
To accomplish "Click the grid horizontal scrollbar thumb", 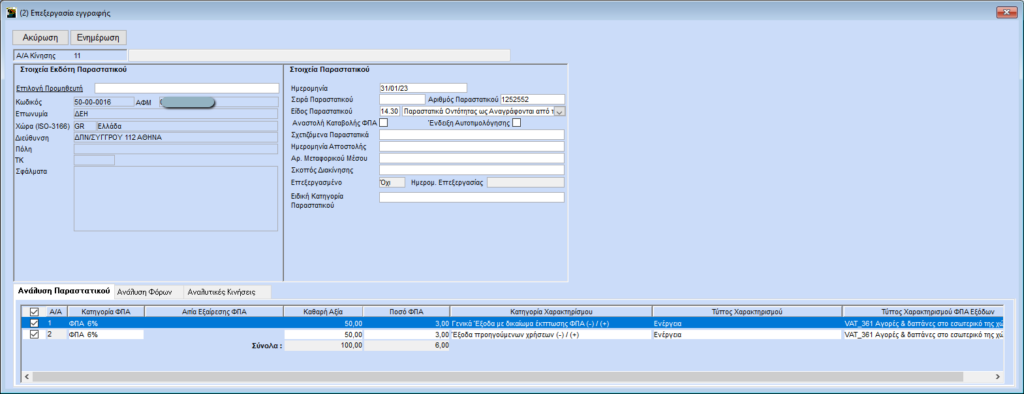I will 498,377.
